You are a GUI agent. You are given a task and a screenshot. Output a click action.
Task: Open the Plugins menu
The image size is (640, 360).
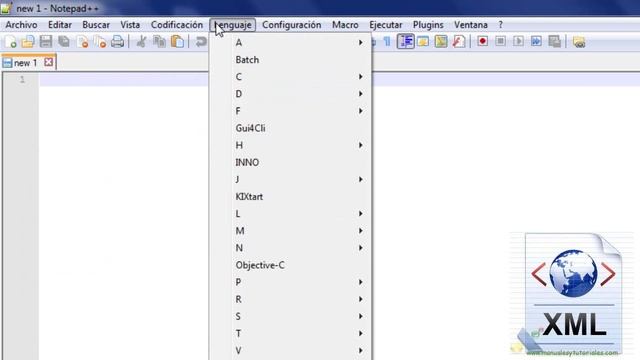(x=428, y=25)
